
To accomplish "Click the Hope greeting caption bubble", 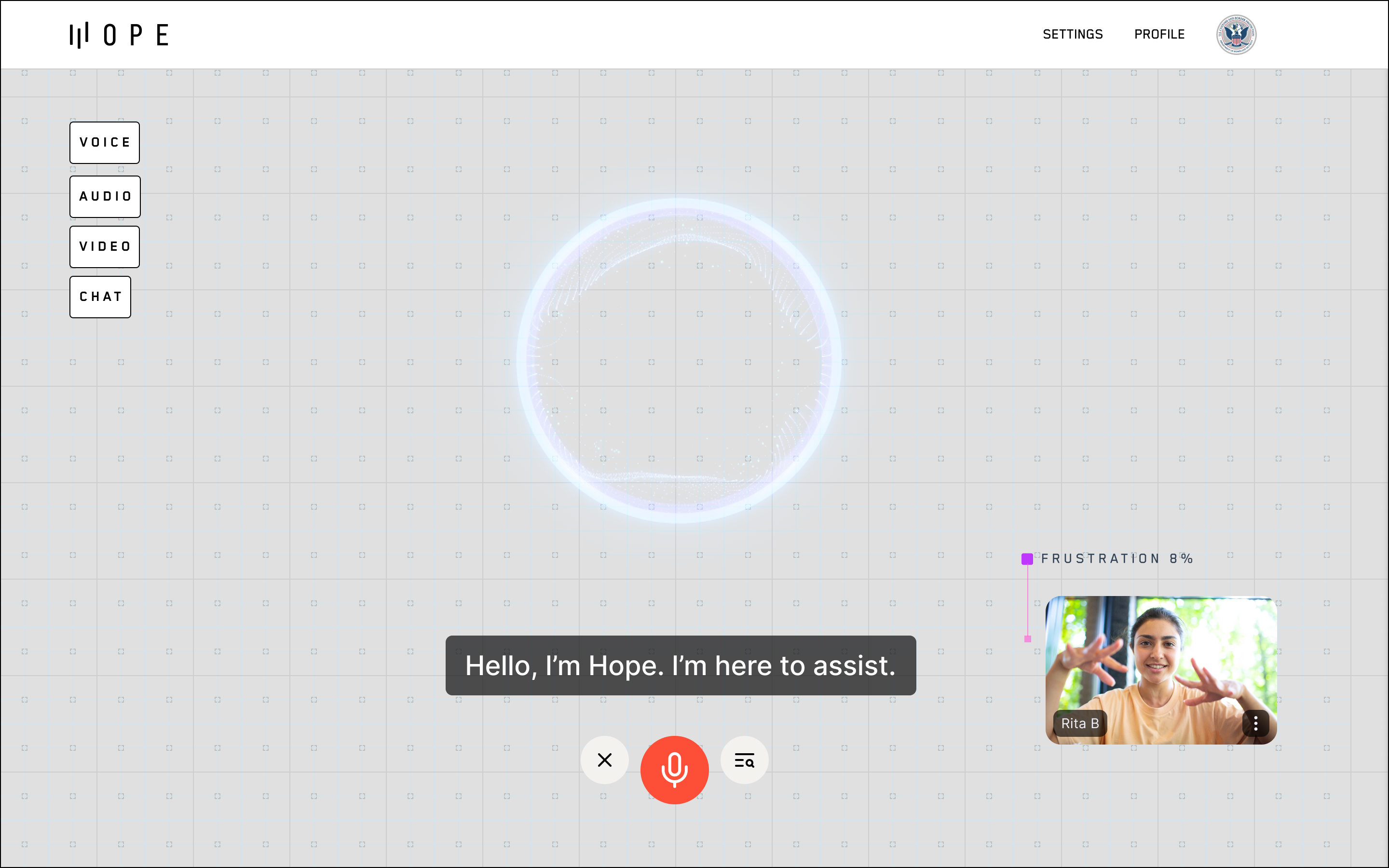I will click(680, 665).
